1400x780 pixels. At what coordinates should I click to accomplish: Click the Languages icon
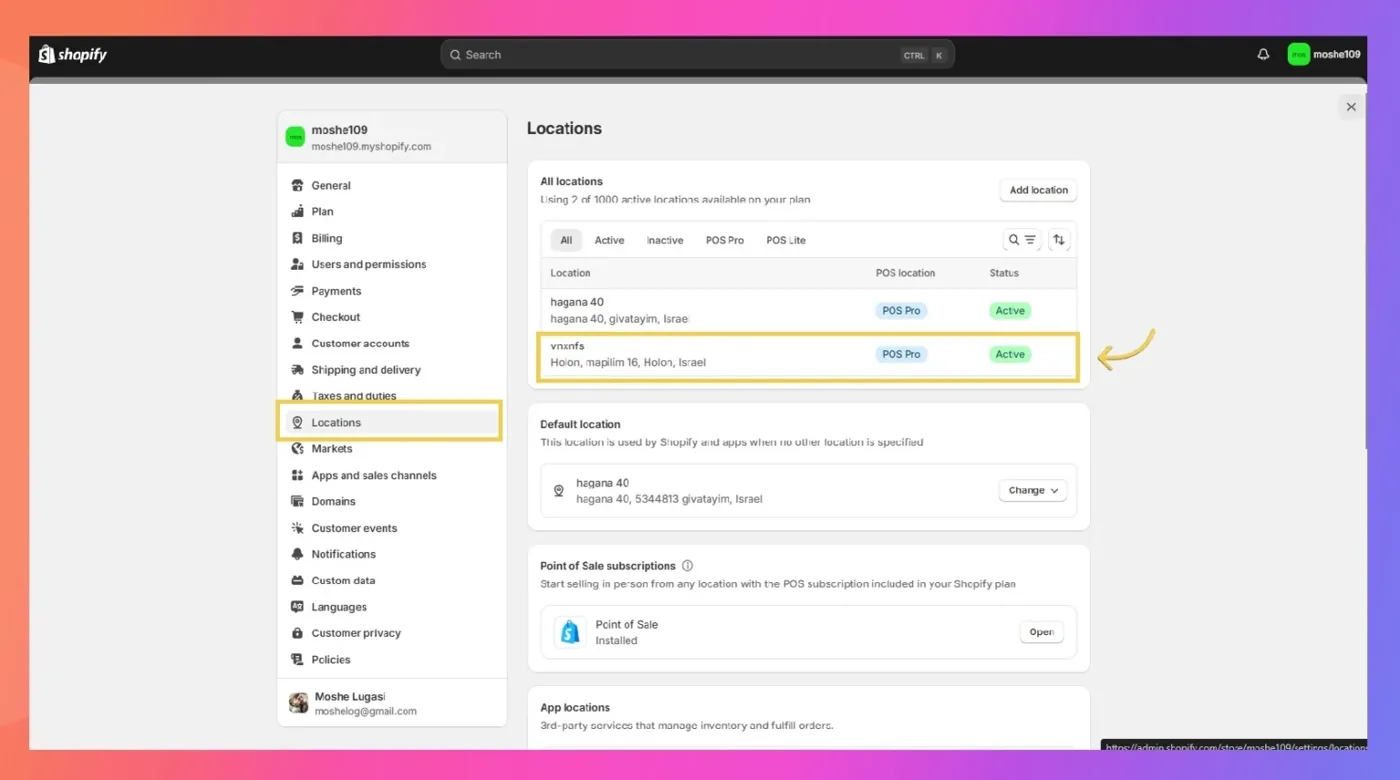pos(297,607)
